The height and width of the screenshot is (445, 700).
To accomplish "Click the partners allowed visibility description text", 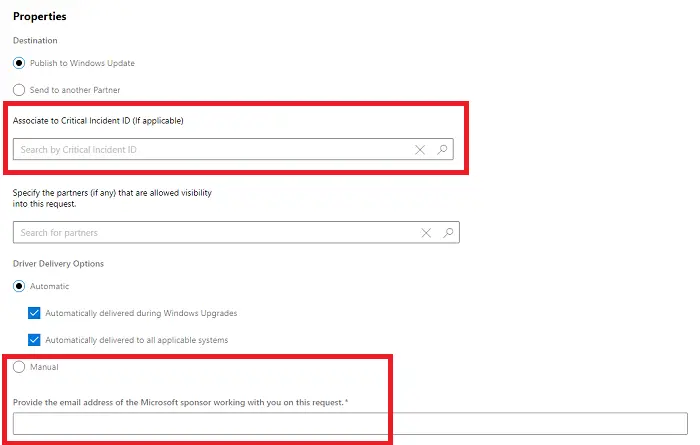I will pyautogui.click(x=112, y=198).
